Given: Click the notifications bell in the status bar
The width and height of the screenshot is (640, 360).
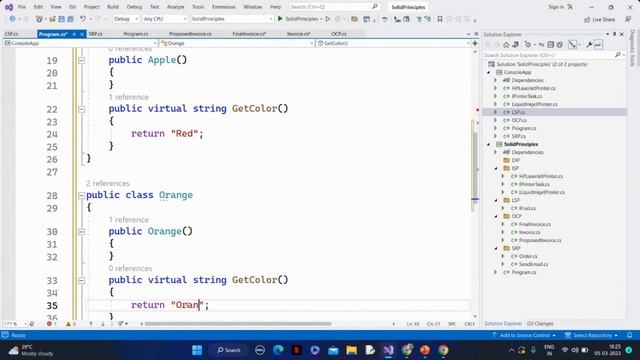Looking at the screenshot, I should click(629, 335).
